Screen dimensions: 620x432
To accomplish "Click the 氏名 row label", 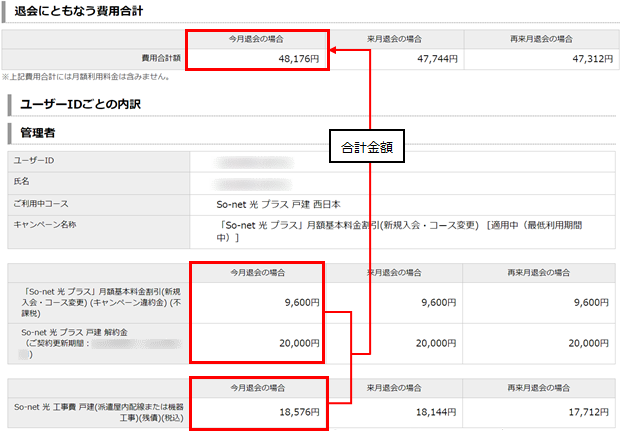I will 24,182.
